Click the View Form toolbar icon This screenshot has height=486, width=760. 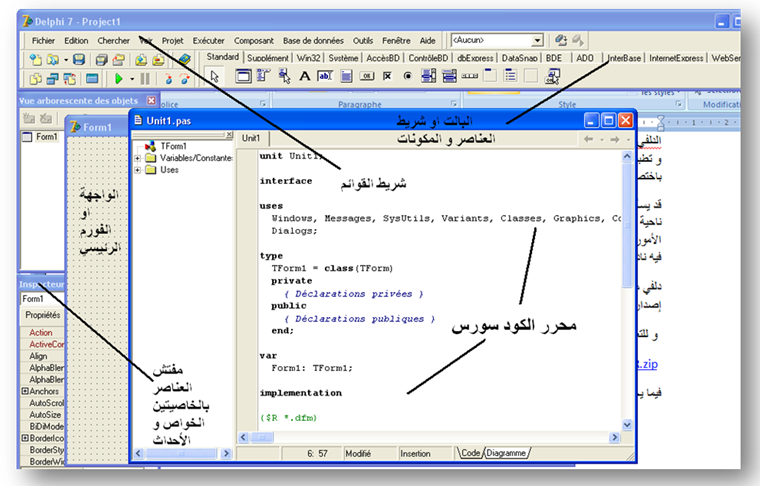click(x=52, y=78)
